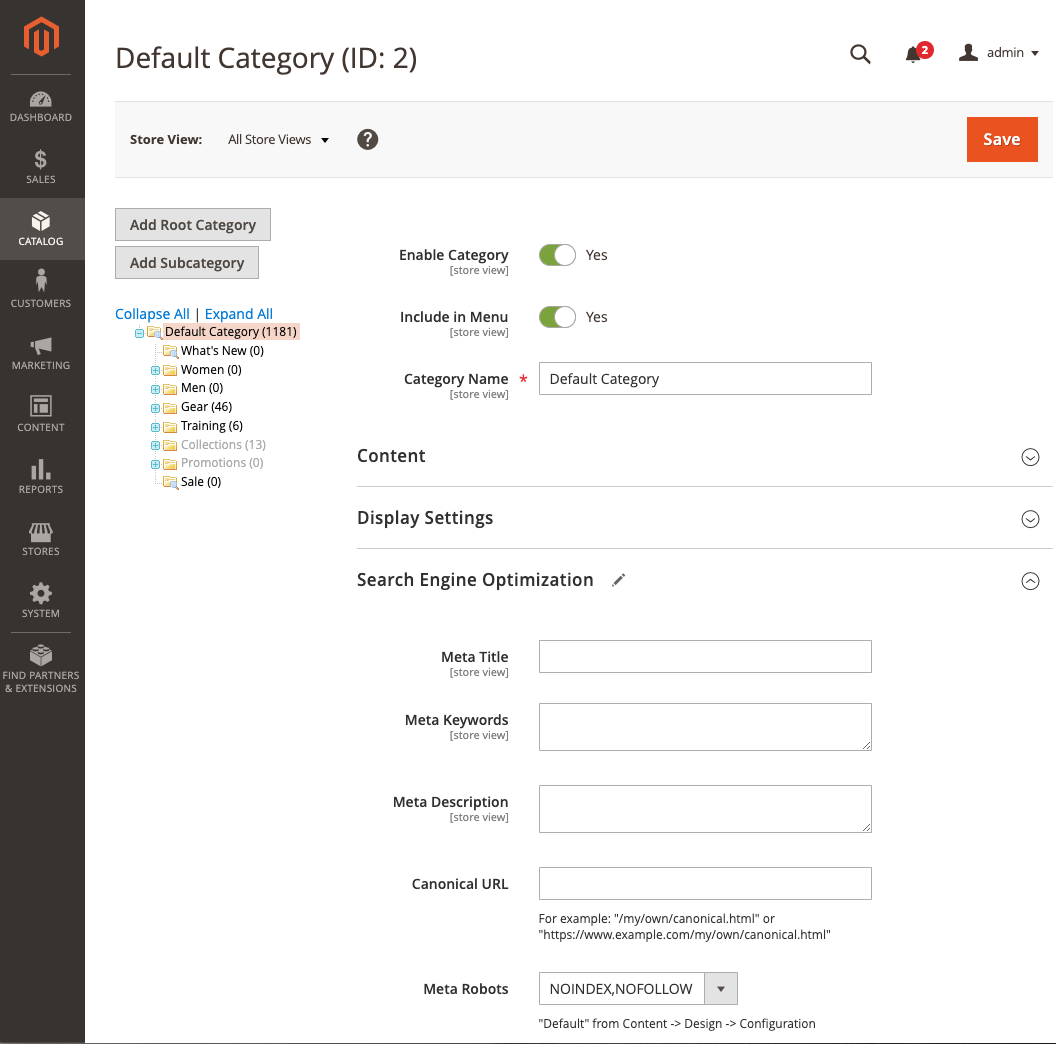
Task: Click into the Meta Title input field
Action: (x=705, y=657)
